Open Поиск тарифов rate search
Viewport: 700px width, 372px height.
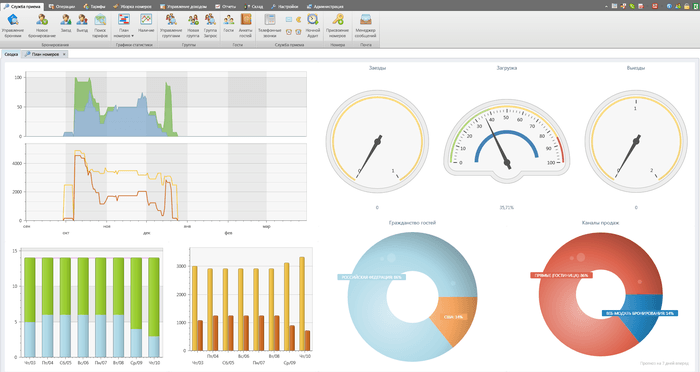(x=100, y=26)
